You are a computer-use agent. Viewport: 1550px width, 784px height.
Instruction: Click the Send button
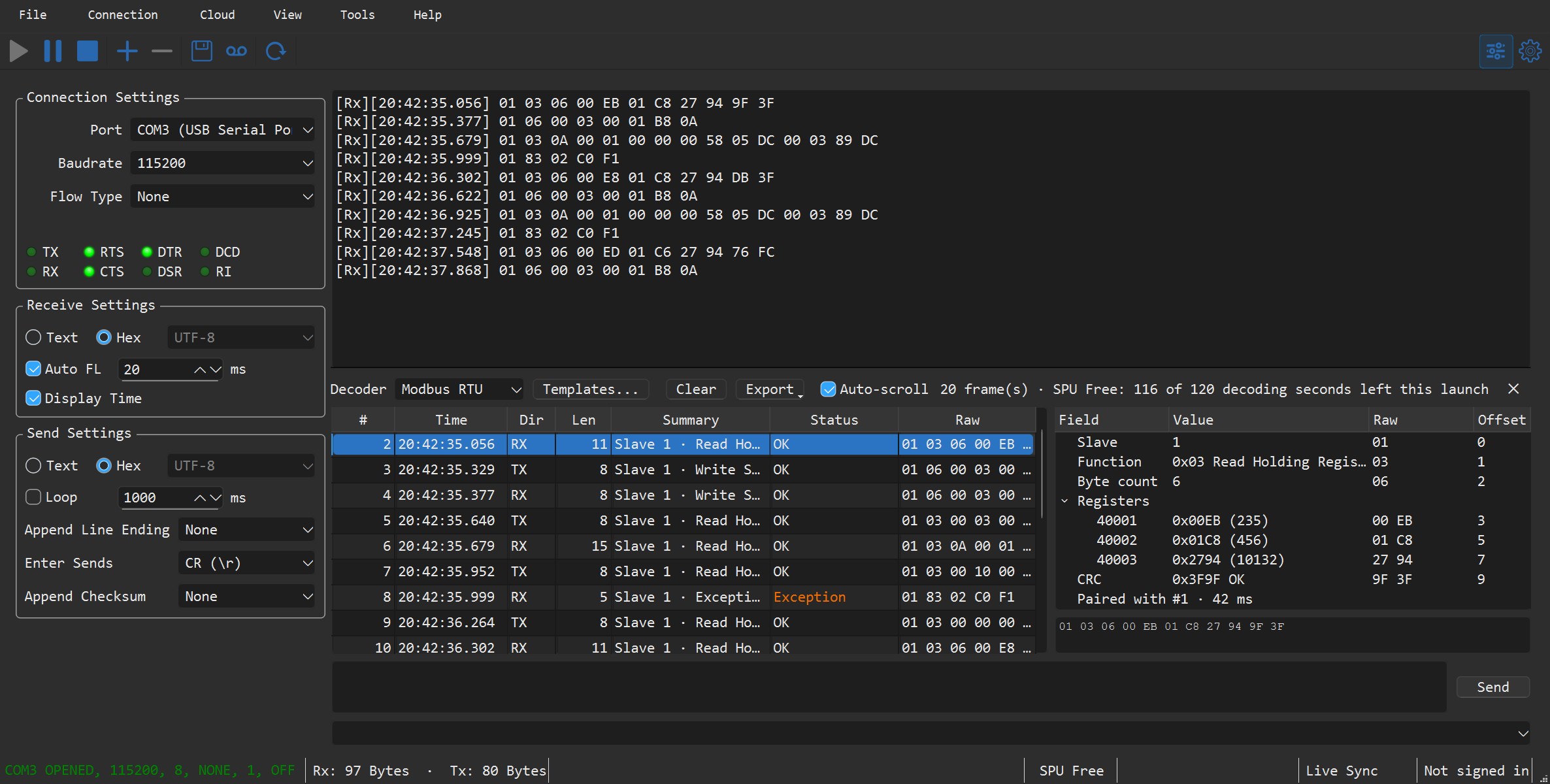click(x=1493, y=687)
